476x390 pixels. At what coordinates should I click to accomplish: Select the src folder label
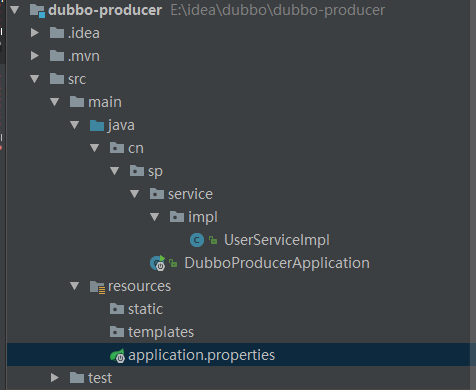click(x=77, y=79)
